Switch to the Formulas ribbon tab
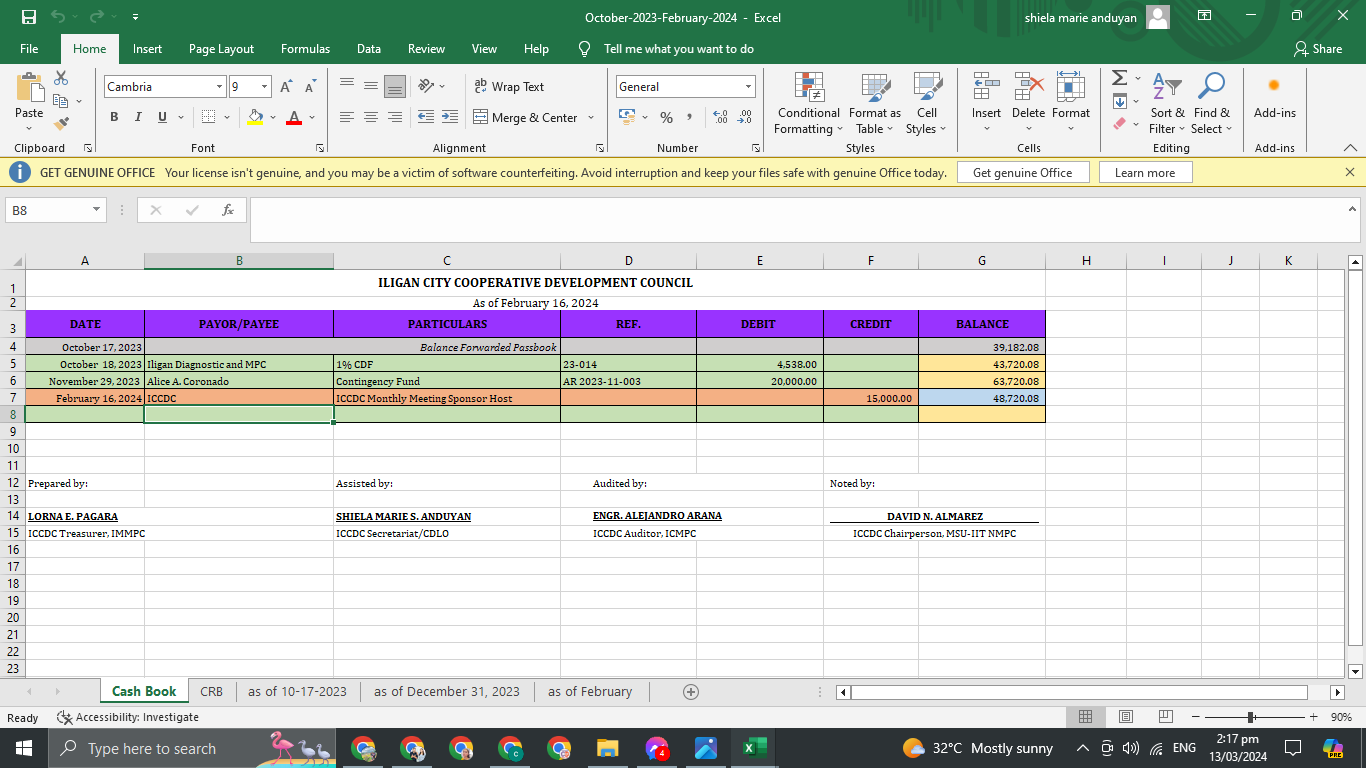Viewport: 1366px width, 768px height. [305, 48]
